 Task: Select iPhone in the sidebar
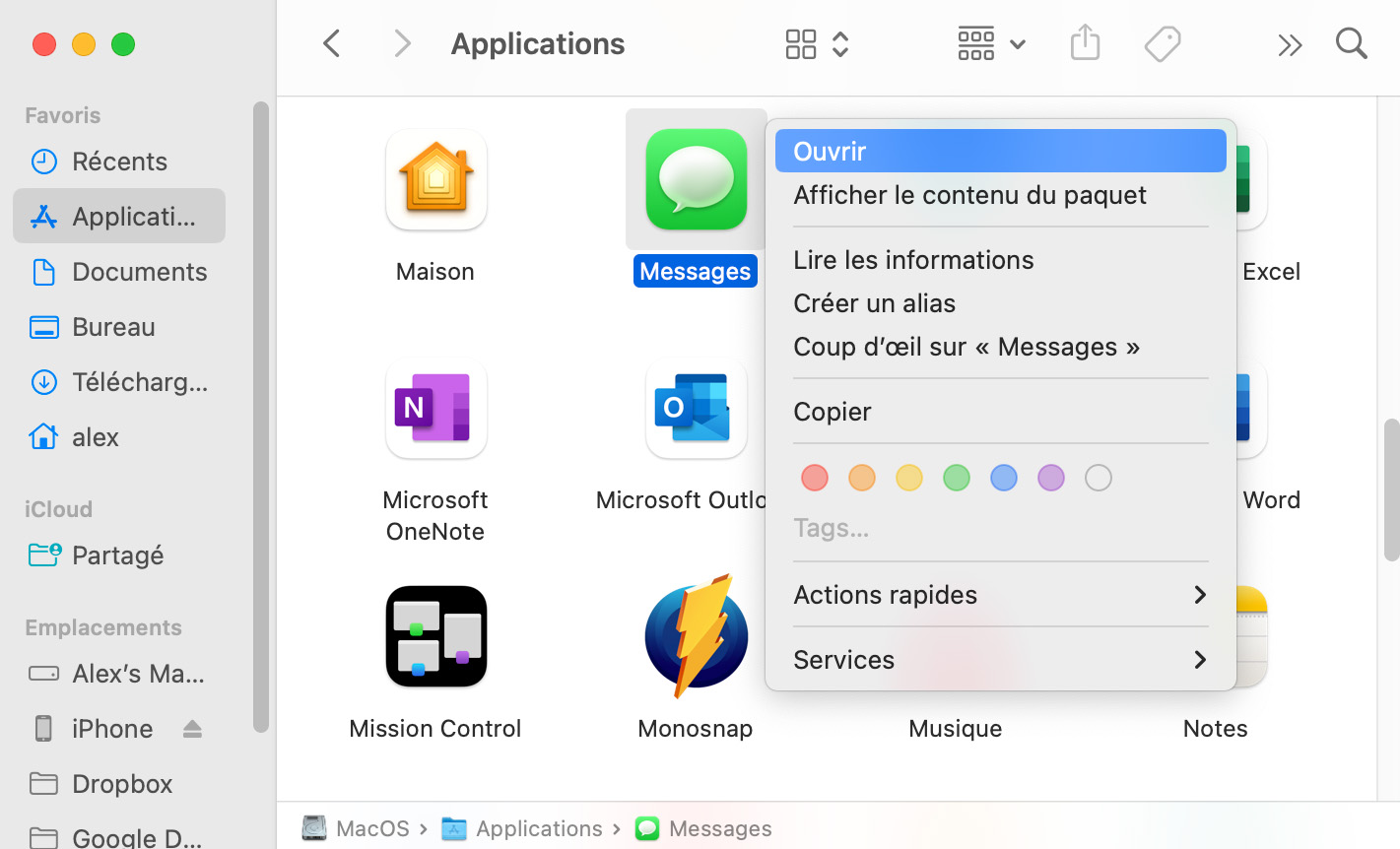point(112,729)
